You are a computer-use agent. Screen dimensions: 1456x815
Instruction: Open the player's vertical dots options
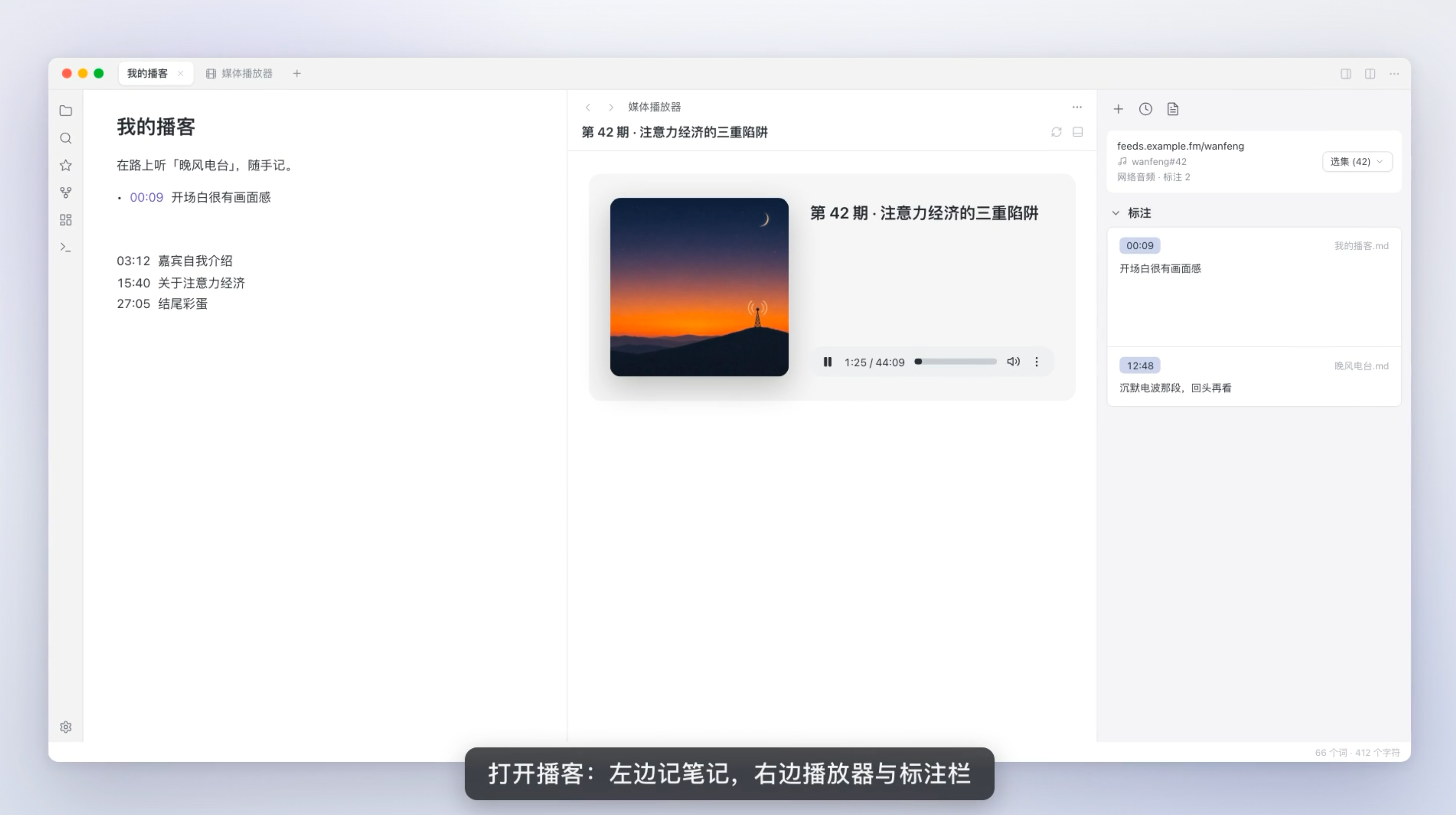(x=1037, y=362)
